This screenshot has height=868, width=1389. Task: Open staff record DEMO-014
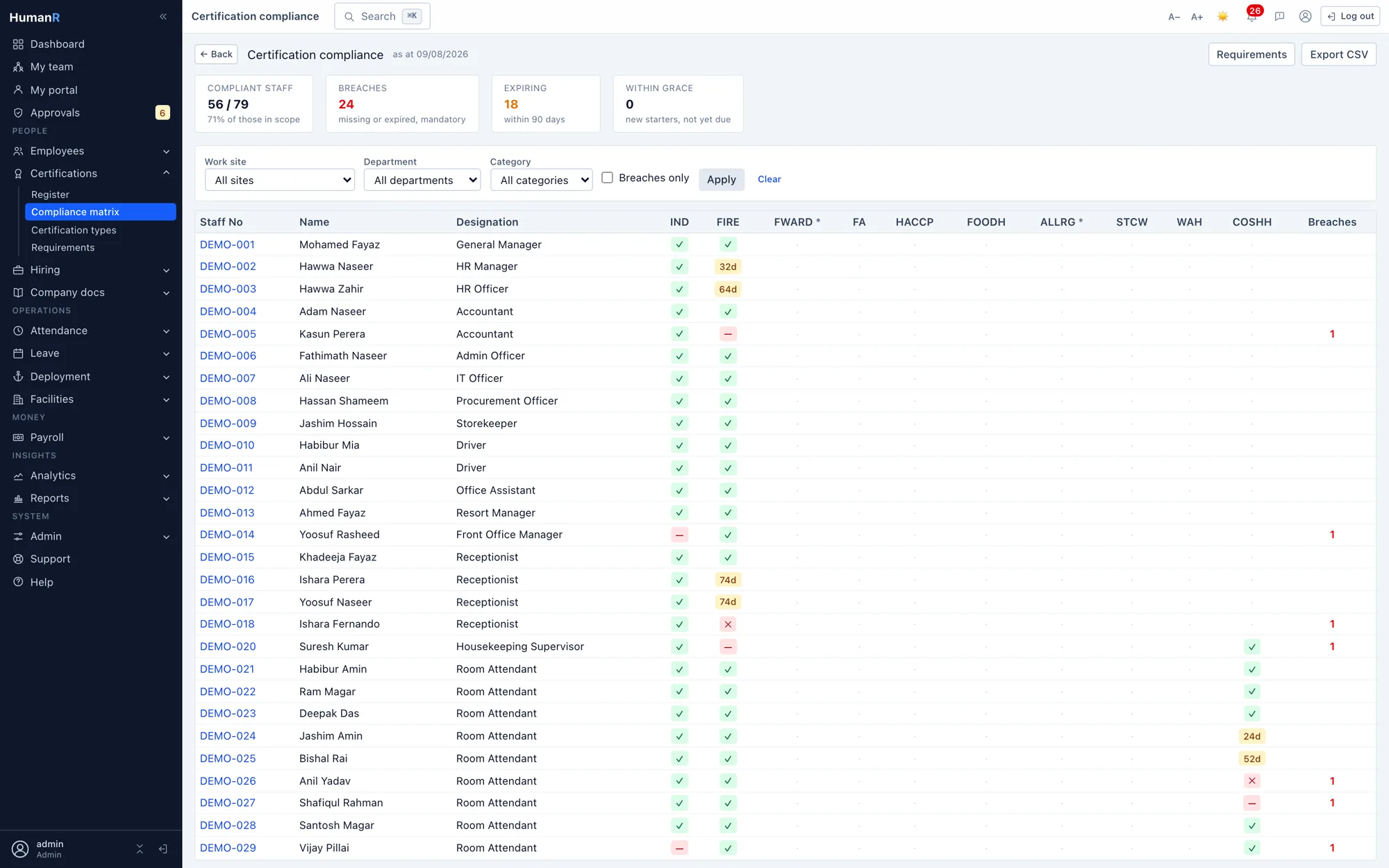(227, 535)
